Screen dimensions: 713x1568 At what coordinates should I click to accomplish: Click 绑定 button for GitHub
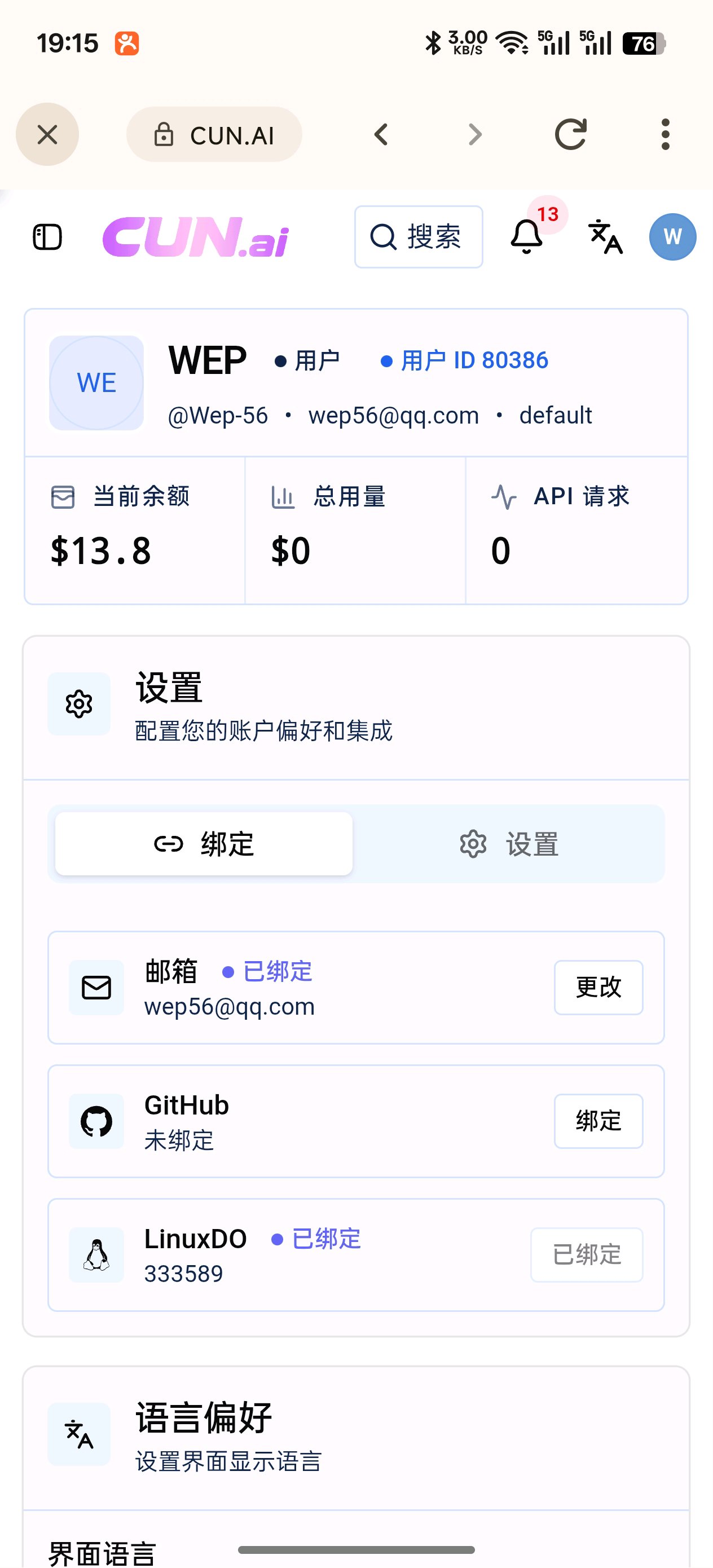pyautogui.click(x=598, y=1121)
